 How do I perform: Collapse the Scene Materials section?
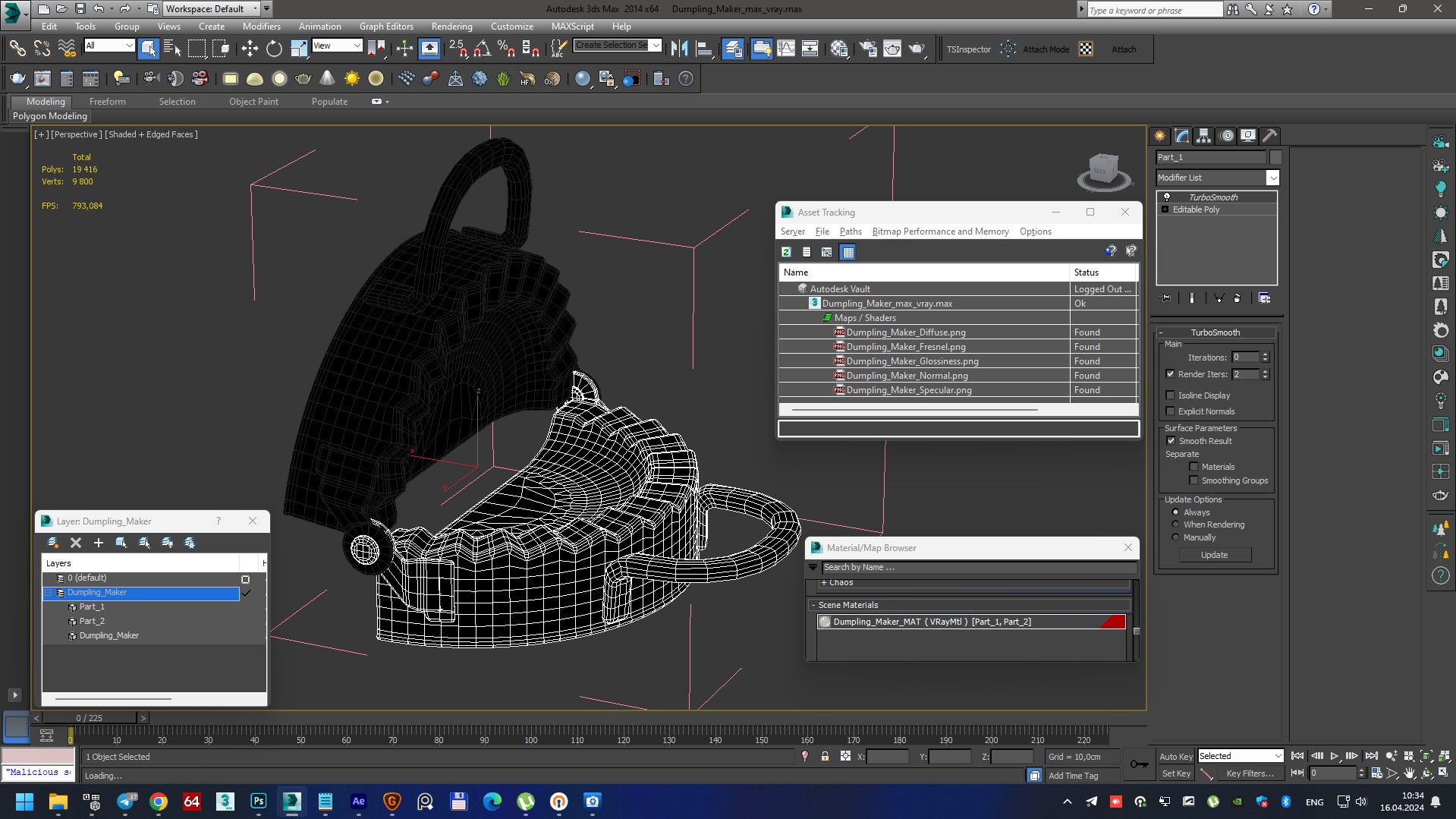point(813,605)
